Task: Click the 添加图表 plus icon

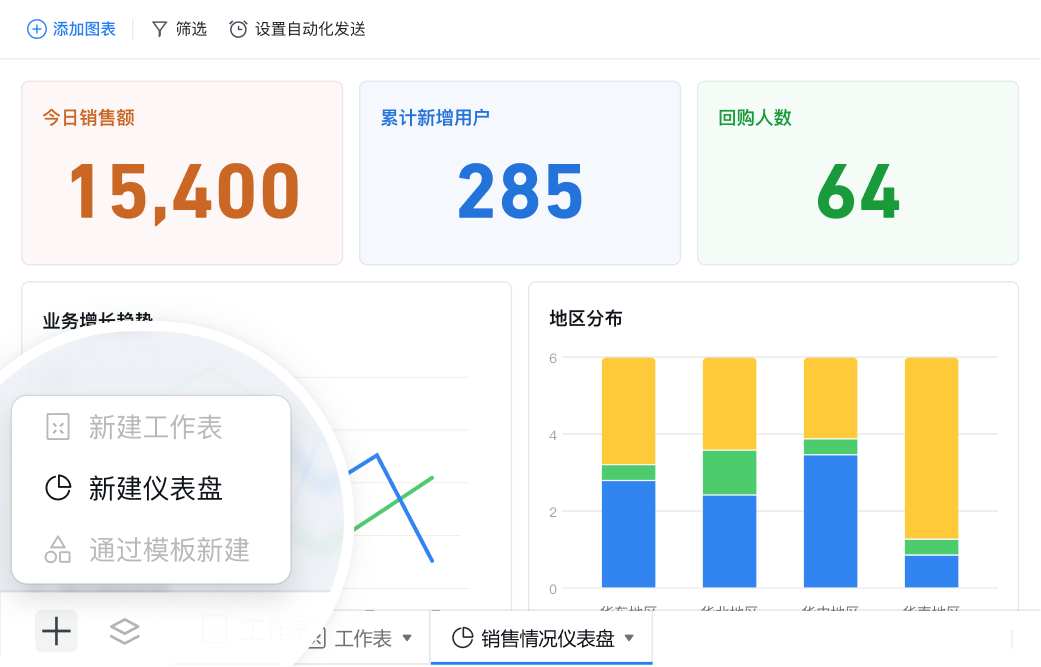Action: [37, 29]
